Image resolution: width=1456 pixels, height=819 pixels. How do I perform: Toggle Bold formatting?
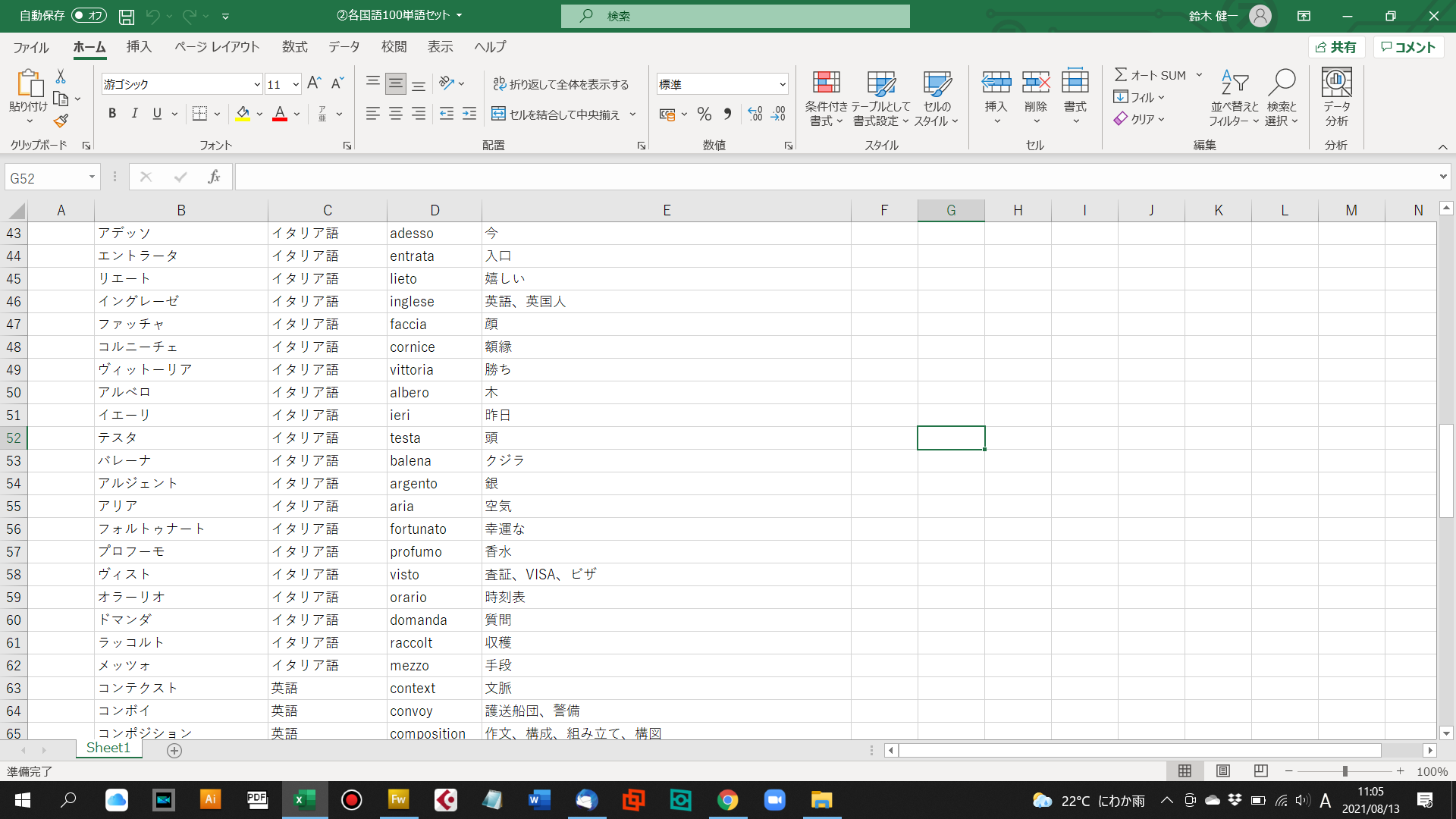pos(112,114)
